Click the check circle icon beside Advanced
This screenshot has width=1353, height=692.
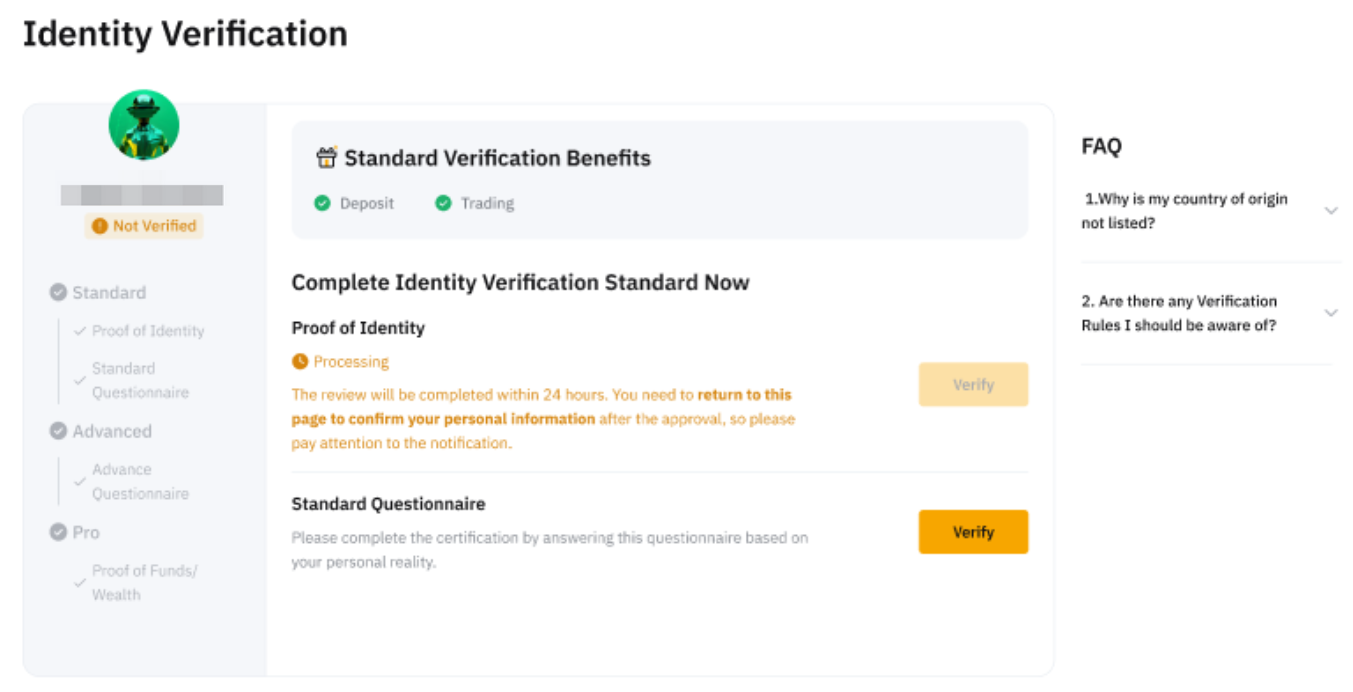(x=59, y=431)
